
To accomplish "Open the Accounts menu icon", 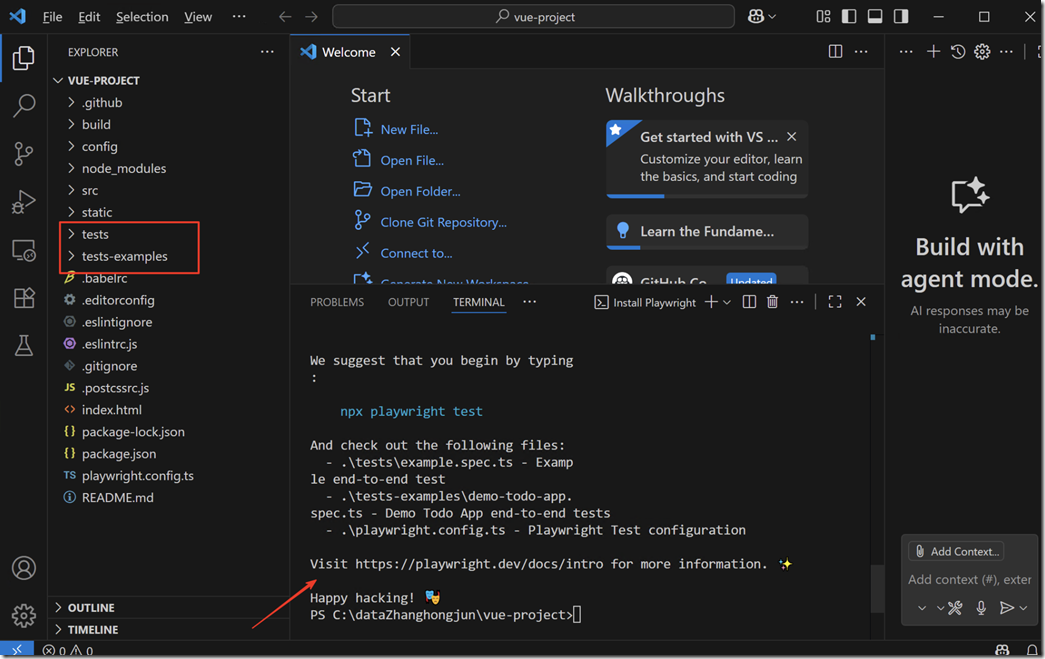I will 23,568.
